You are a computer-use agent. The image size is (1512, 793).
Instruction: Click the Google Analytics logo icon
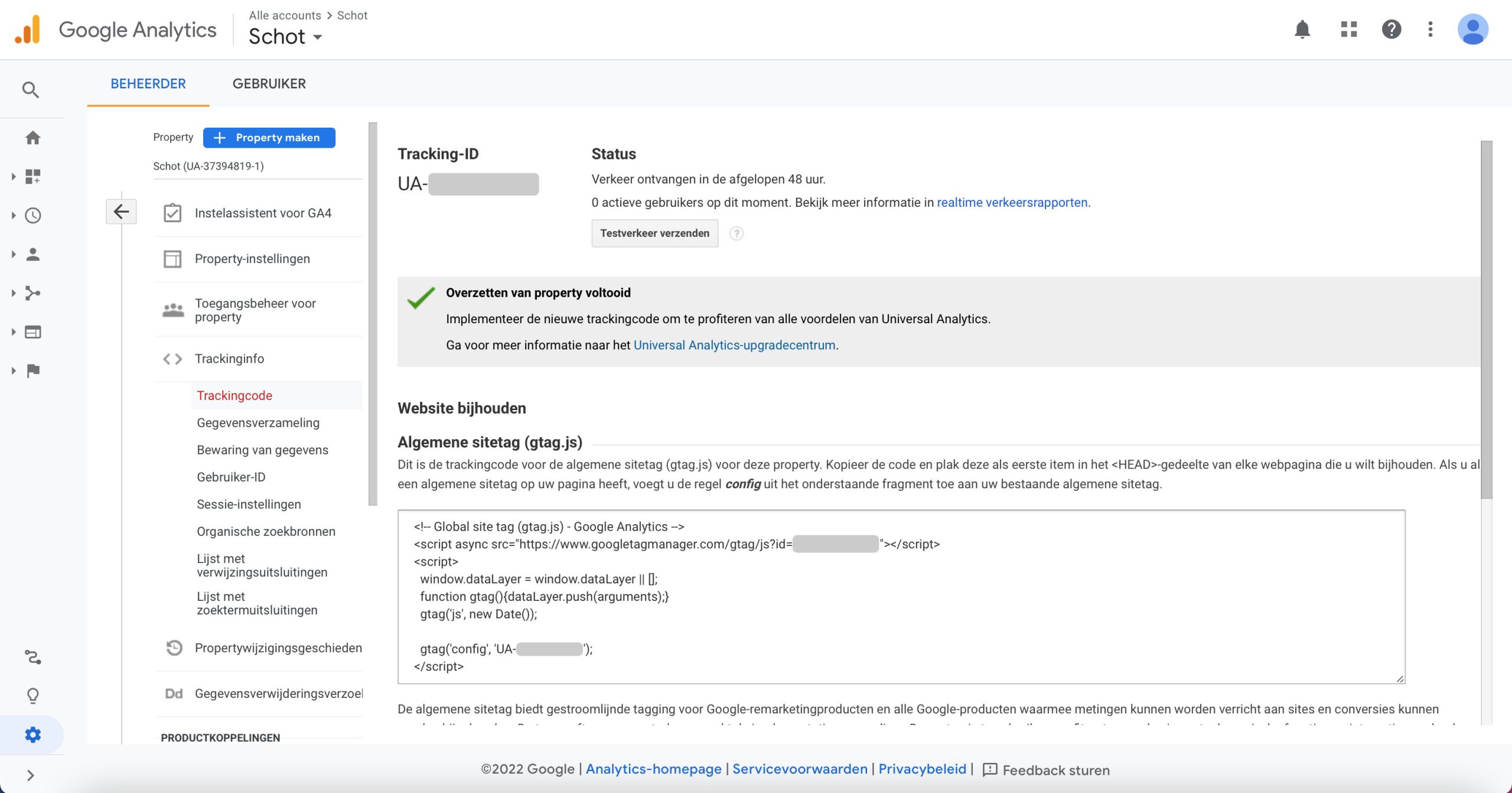28,30
